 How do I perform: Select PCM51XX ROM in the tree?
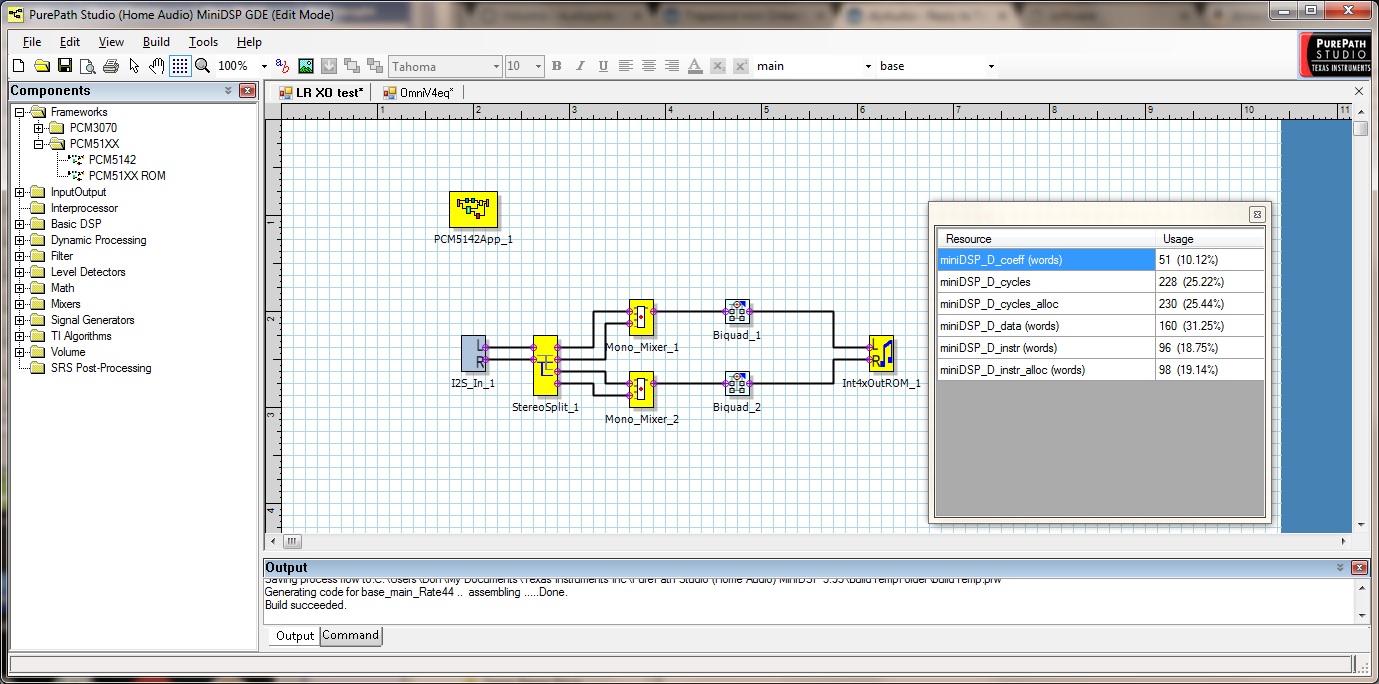pyautogui.click(x=127, y=176)
